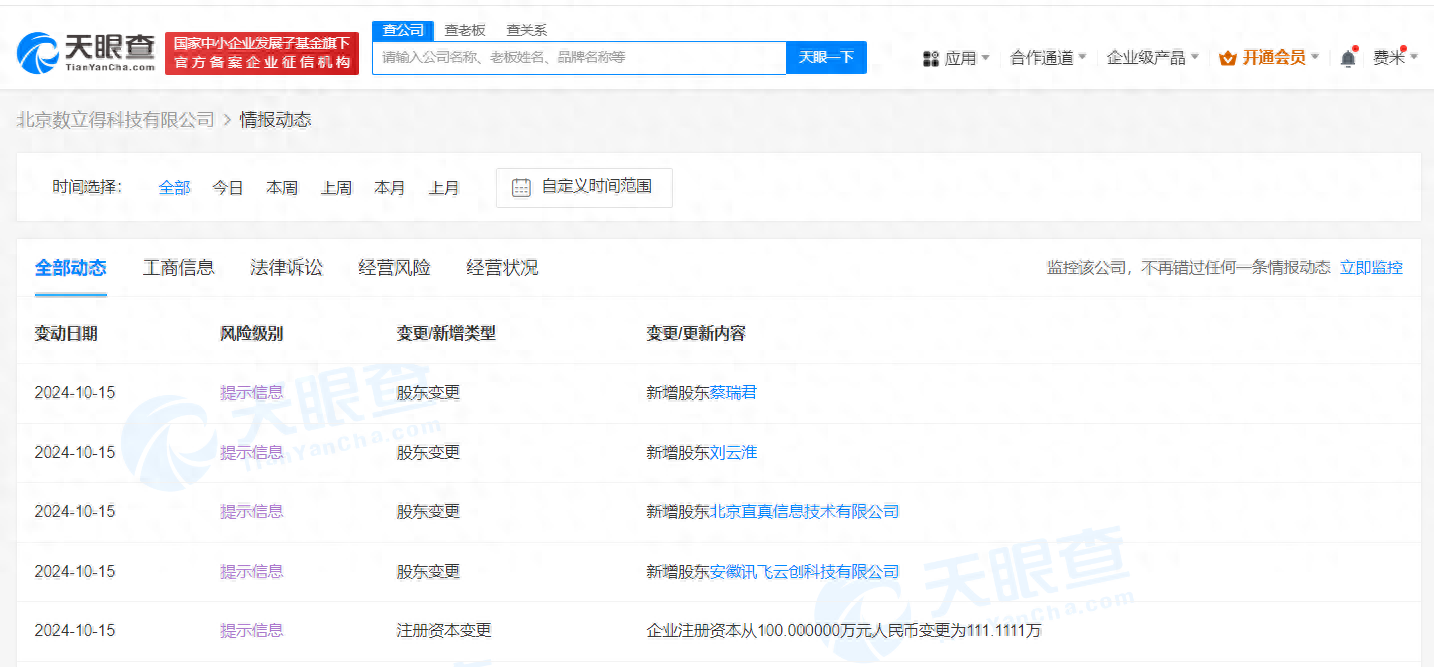Screen dimensions: 1434x667
Task: Click the date in the 刘云淮 row
Action: click(x=75, y=453)
